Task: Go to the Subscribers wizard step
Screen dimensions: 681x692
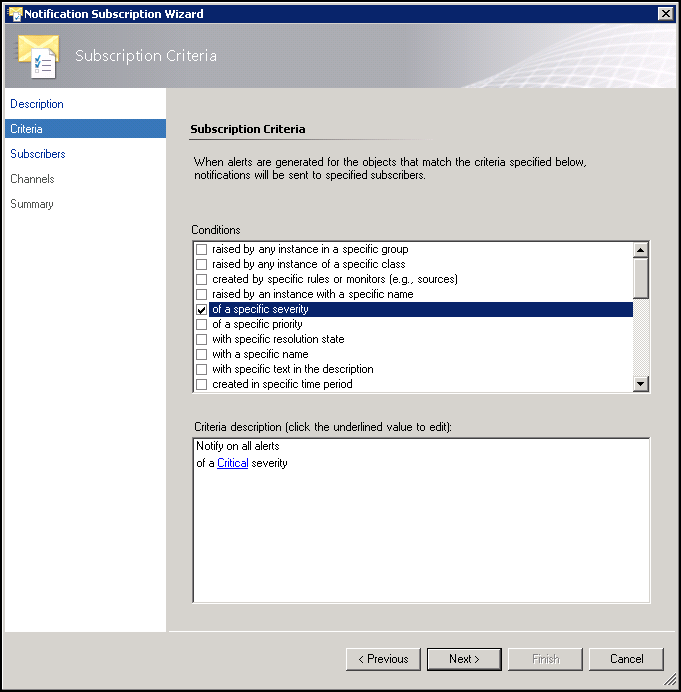Action: 38,154
